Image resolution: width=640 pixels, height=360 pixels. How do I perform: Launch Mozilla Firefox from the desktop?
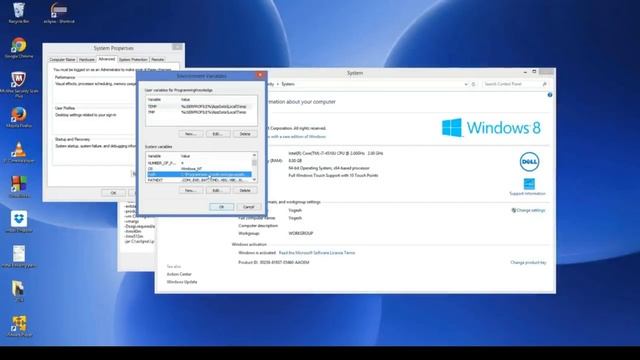19,117
